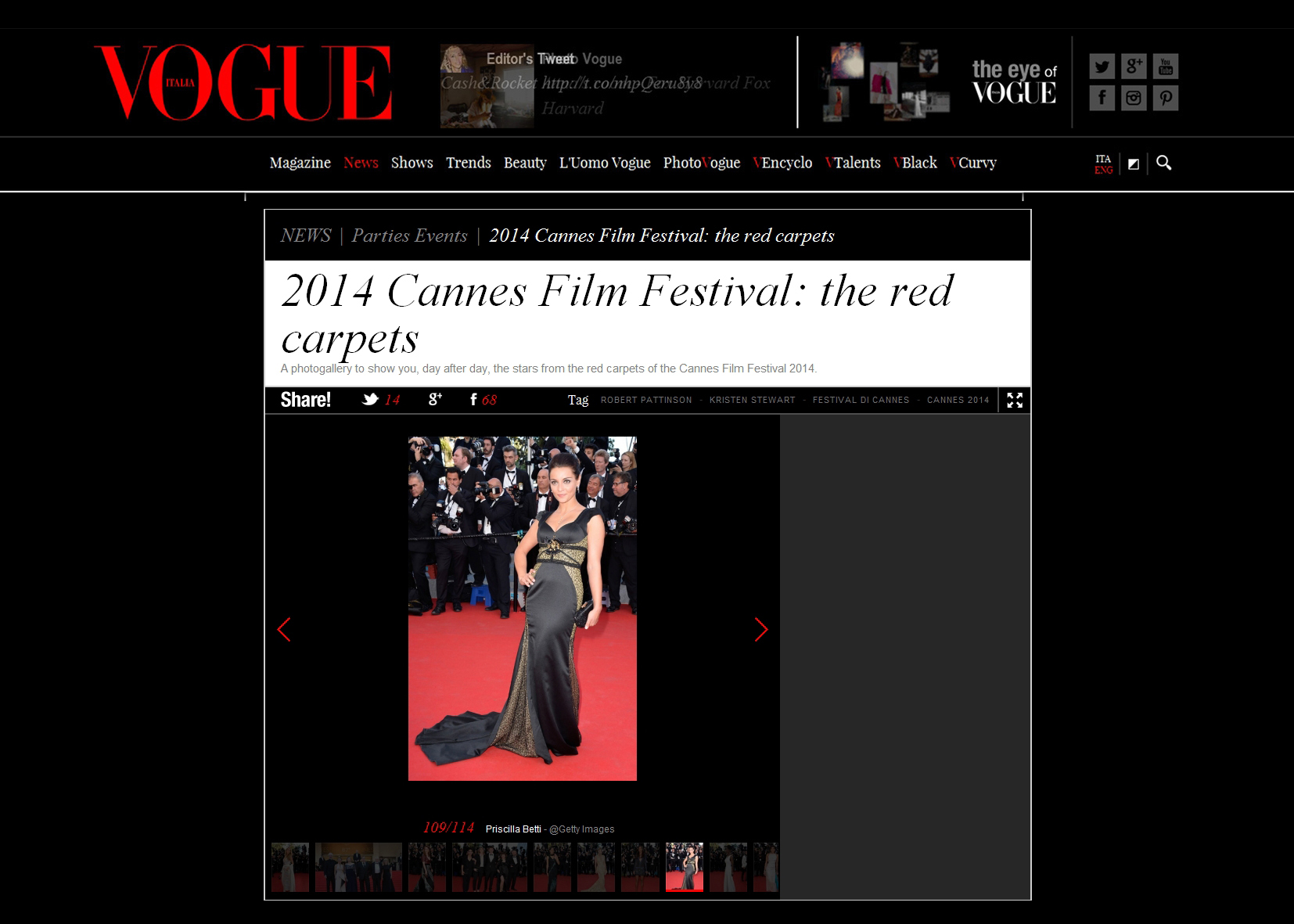
Task: Open Vogue's Instagram page icon
Action: pyautogui.click(x=1134, y=98)
